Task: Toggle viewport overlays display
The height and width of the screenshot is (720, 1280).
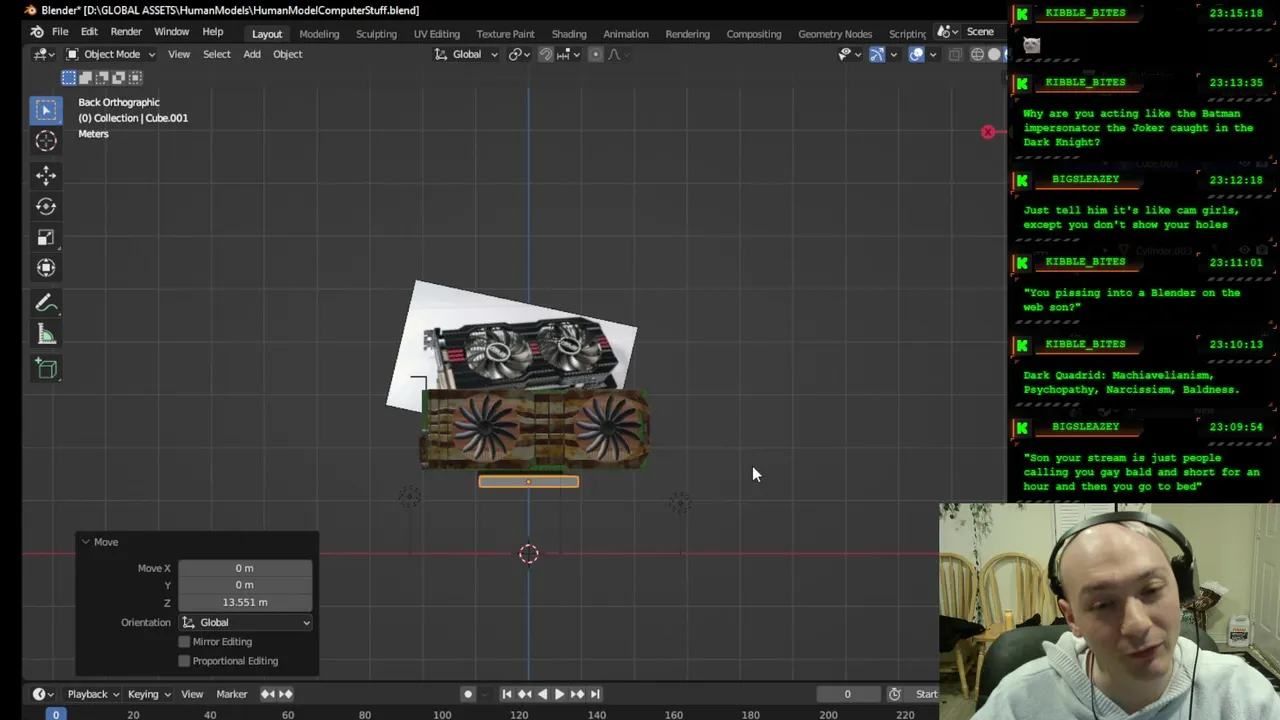Action: click(x=916, y=54)
